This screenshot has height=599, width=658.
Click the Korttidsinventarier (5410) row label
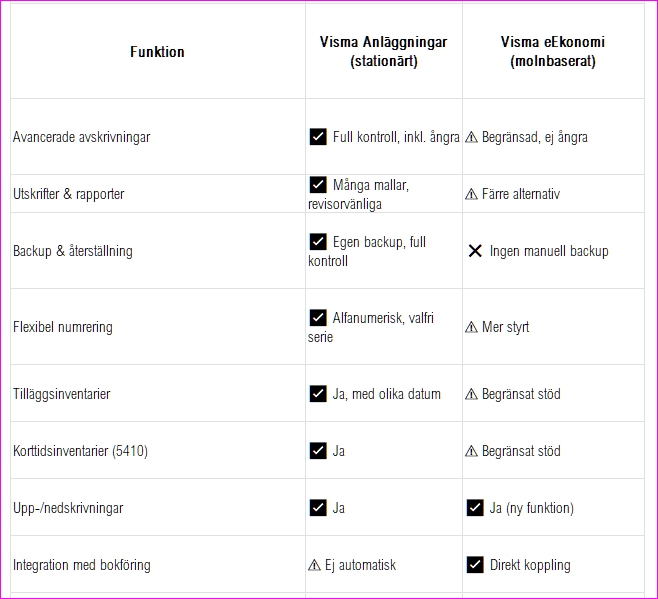(x=80, y=451)
